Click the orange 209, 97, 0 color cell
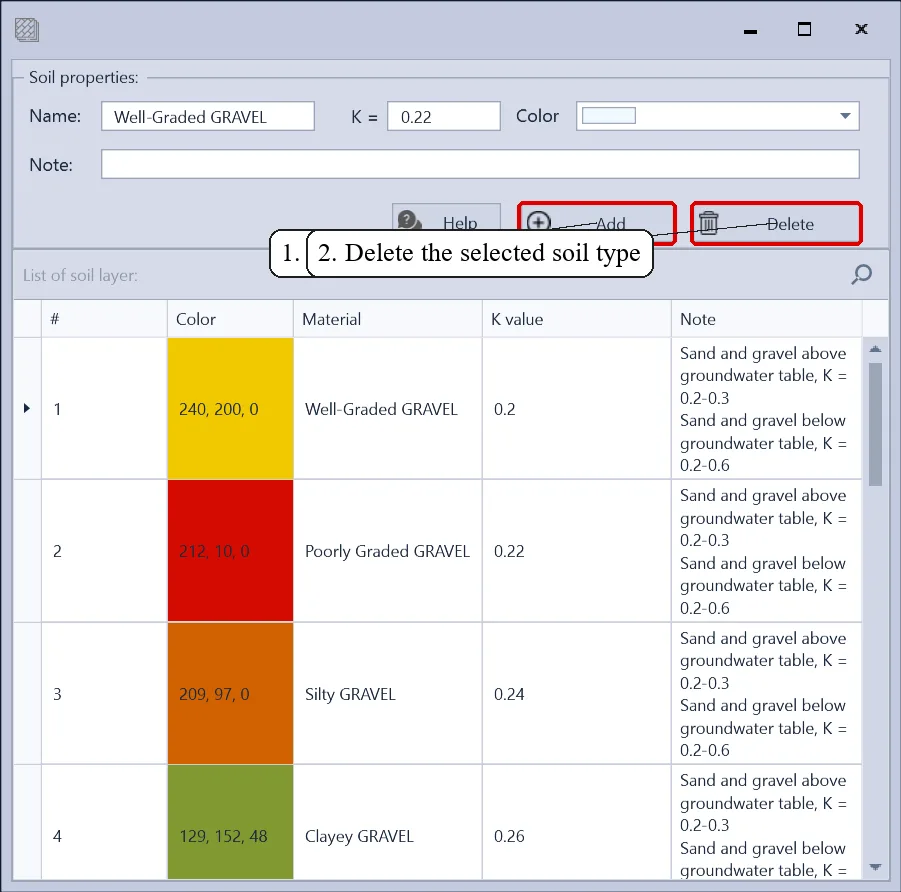 coord(230,694)
